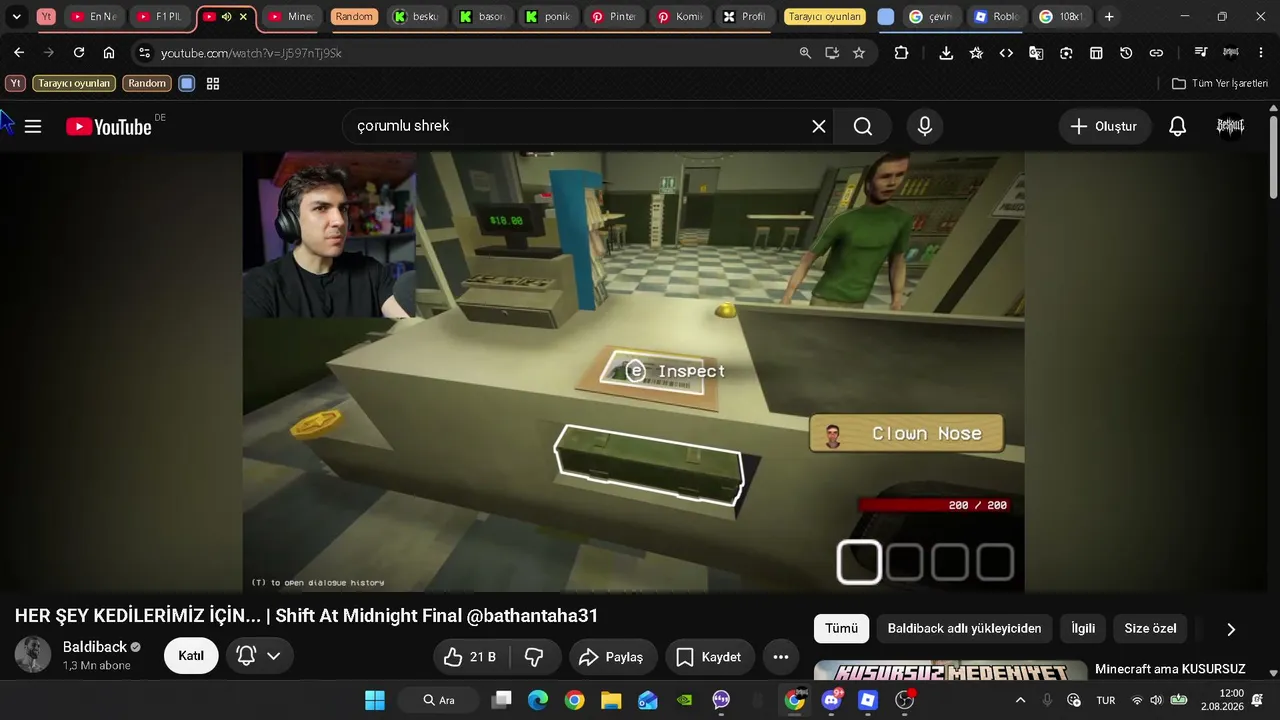Open the KUSURSUZ MEDENİYET video thumbnail
1280x720 pixels.
point(950,670)
